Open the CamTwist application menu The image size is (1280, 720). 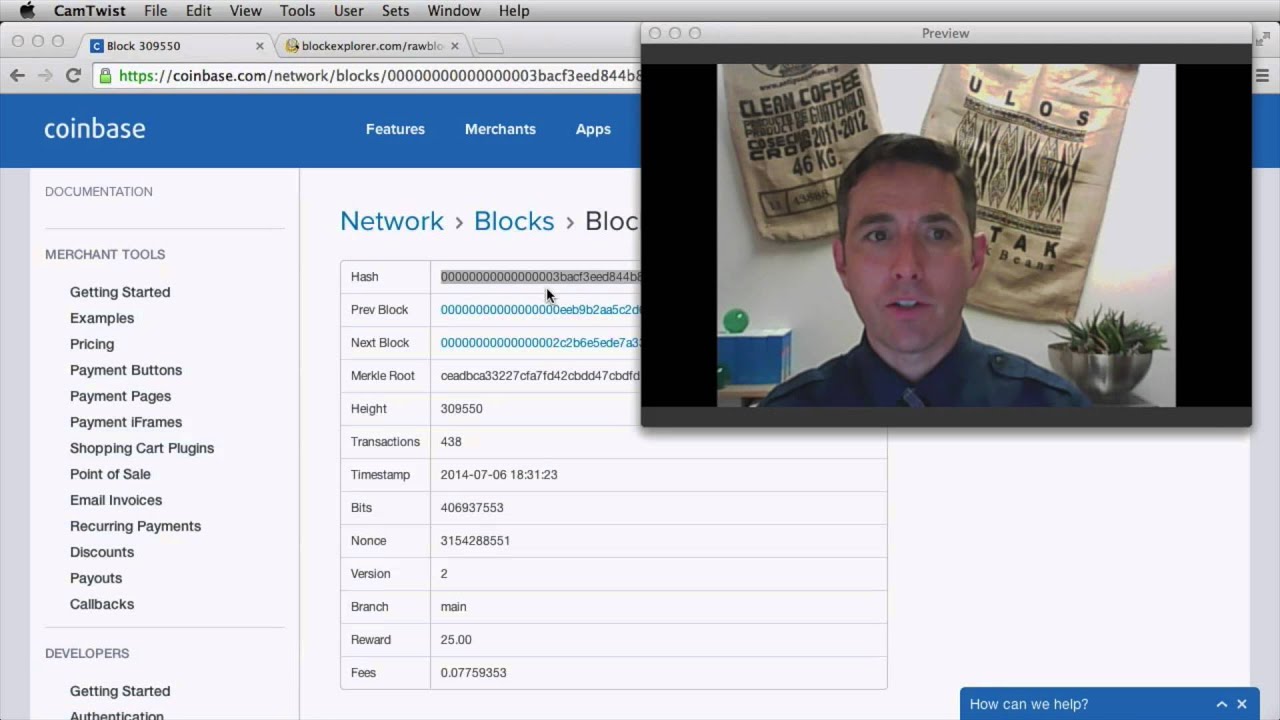(x=88, y=11)
